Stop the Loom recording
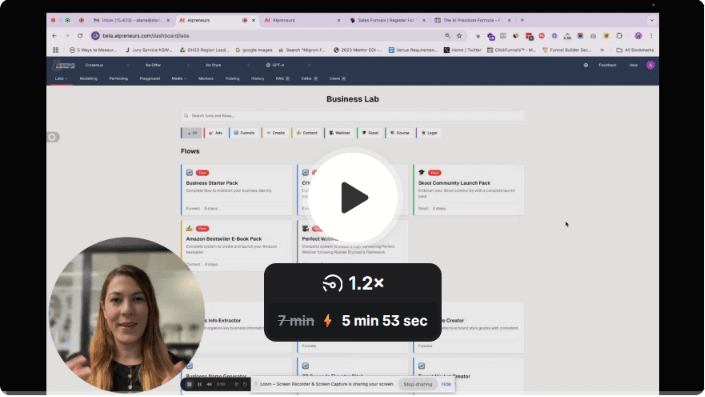705x397 pixels. click(189, 384)
